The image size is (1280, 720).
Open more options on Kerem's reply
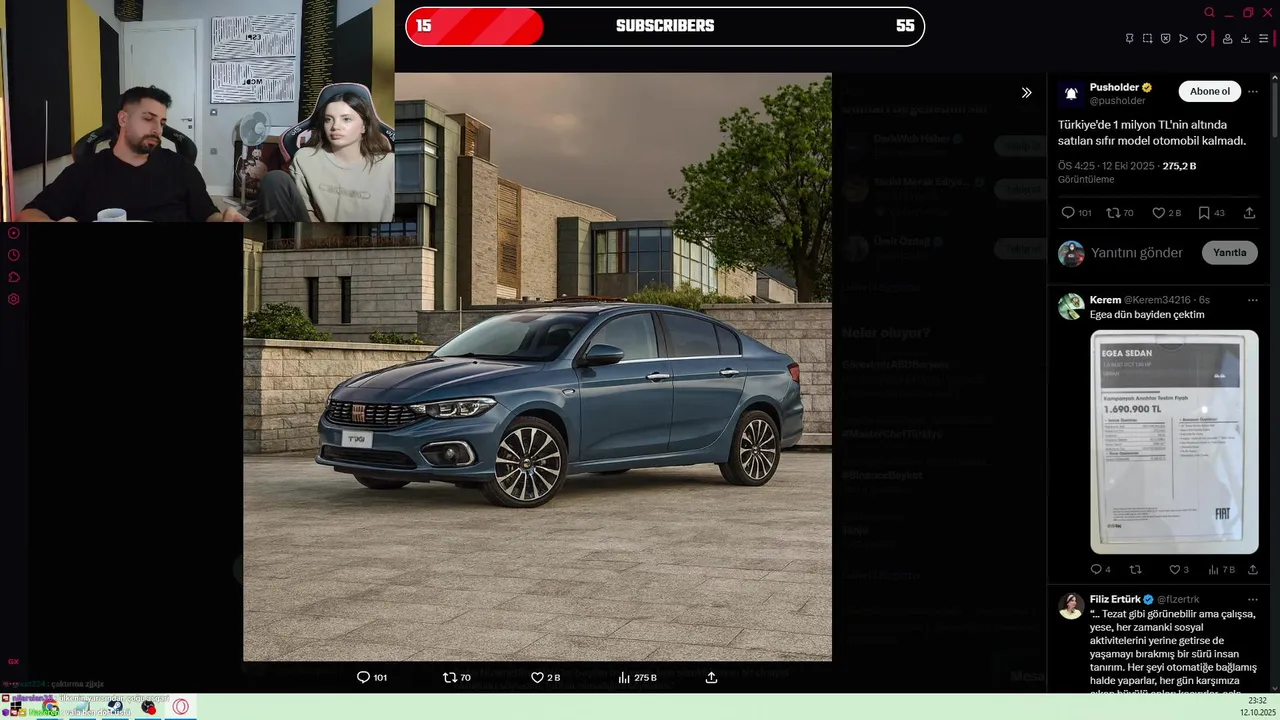[x=1253, y=300]
